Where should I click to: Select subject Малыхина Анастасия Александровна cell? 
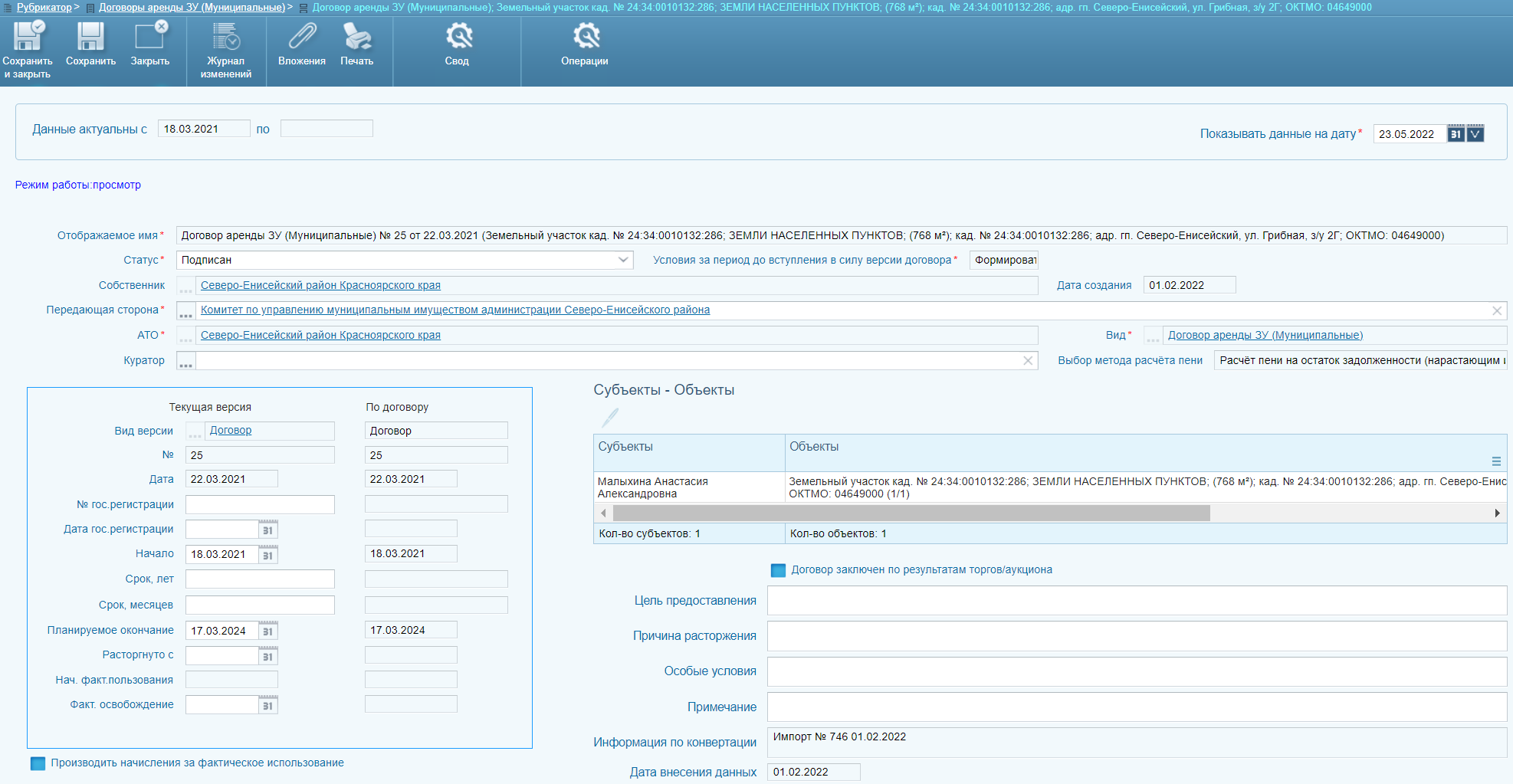tap(689, 487)
